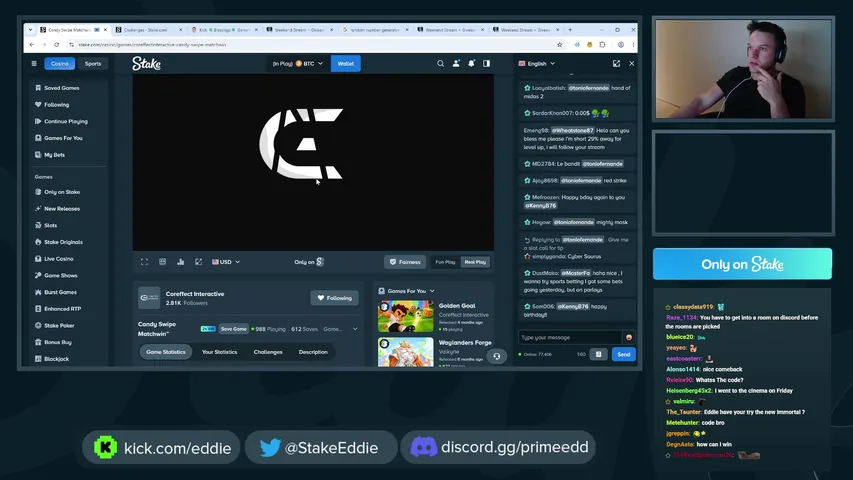The width and height of the screenshot is (853, 480).
Task: Open the user profile icon
Action: [456, 64]
